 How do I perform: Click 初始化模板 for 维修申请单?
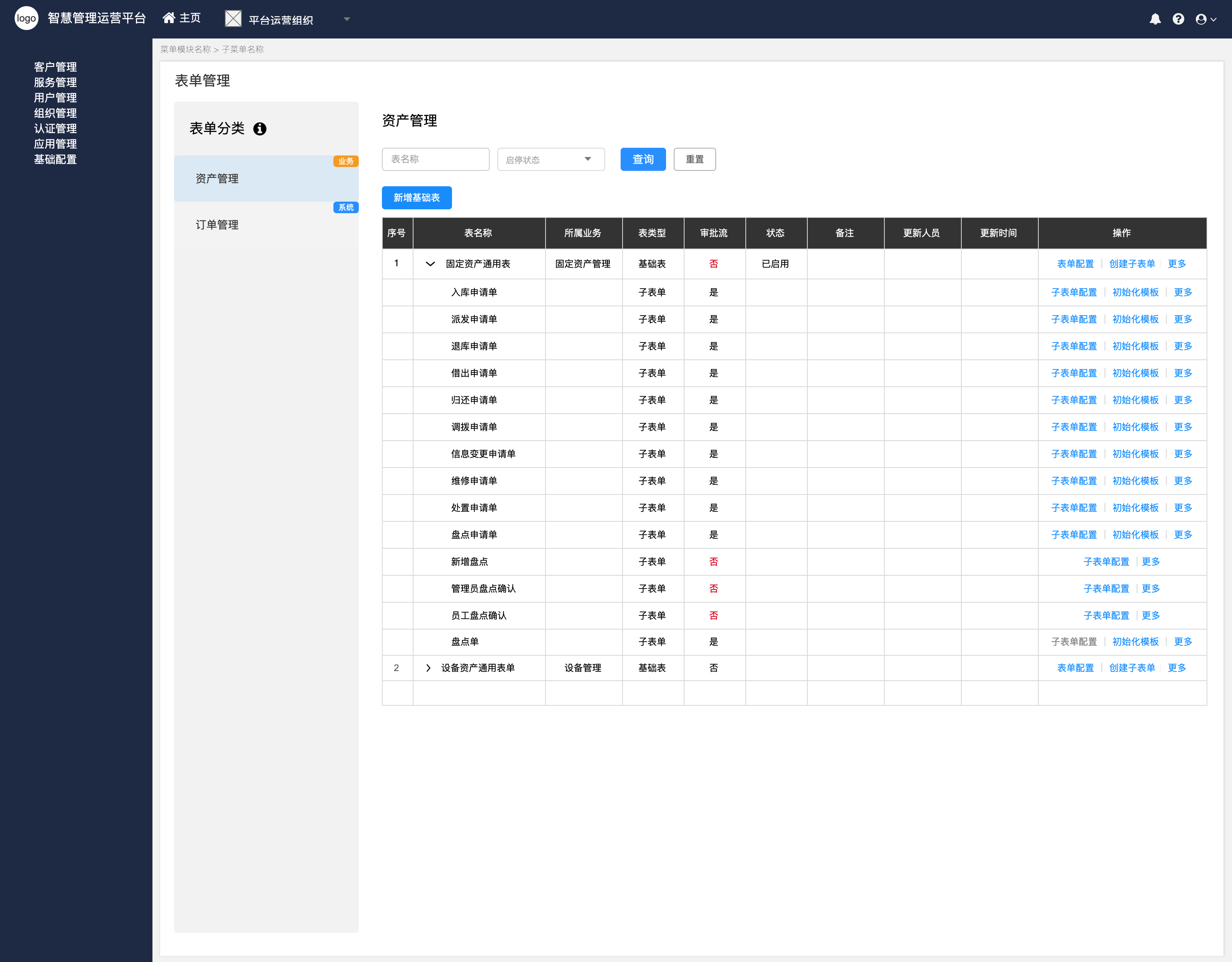coord(1135,481)
